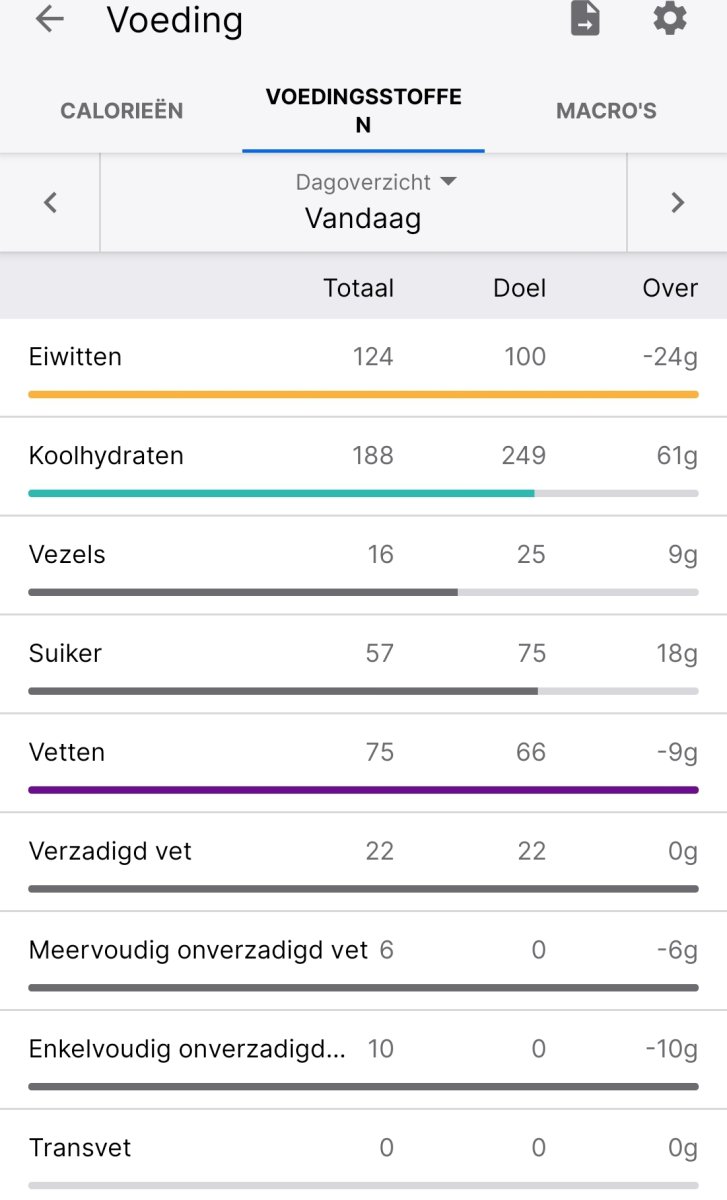Open the Vezels nutrient row
Image resolution: width=727 pixels, height=1200 pixels.
[67, 555]
